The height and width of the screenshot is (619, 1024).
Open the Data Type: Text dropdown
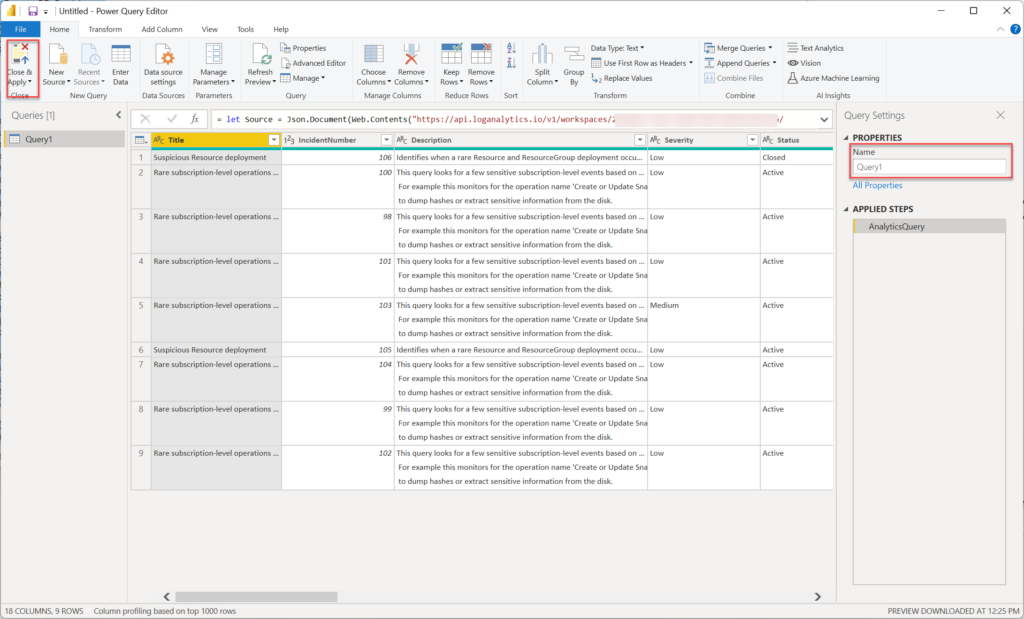point(617,48)
